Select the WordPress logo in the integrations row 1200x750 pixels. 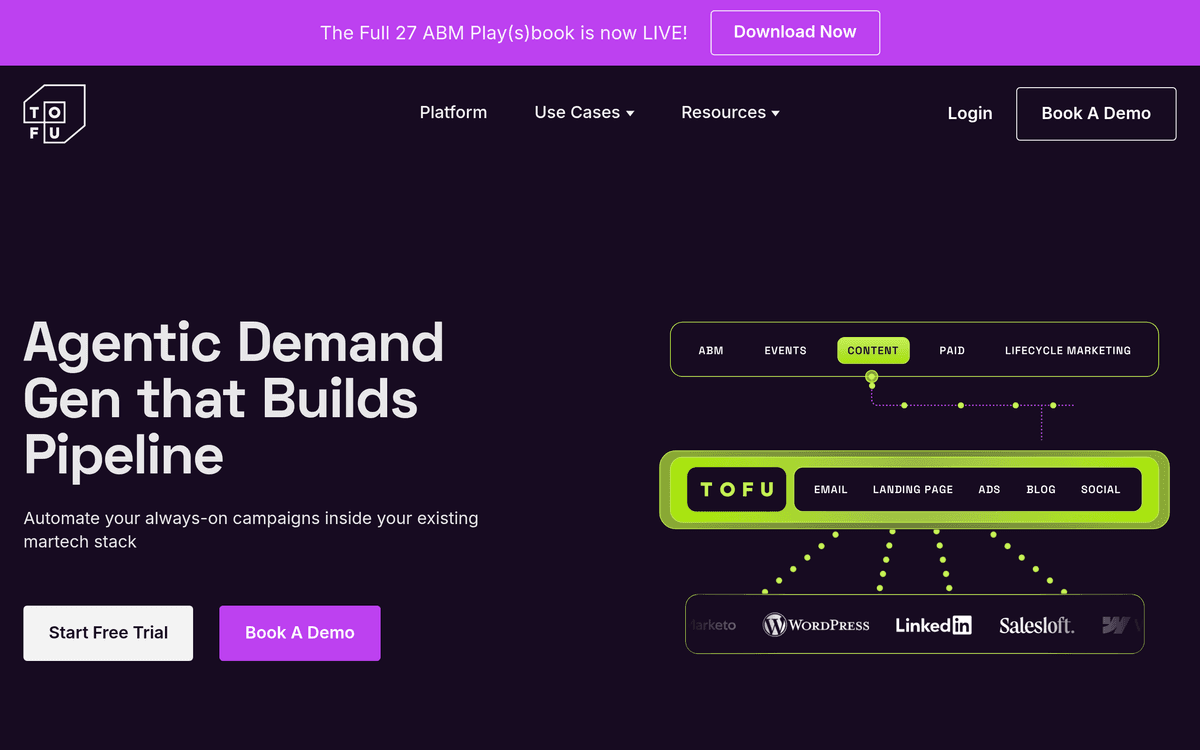tap(816, 624)
